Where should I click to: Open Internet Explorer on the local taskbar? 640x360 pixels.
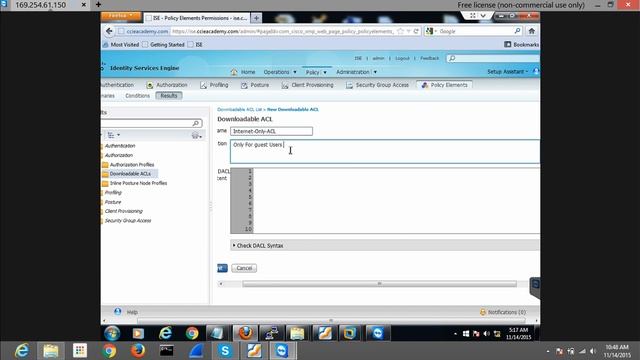coord(22,351)
